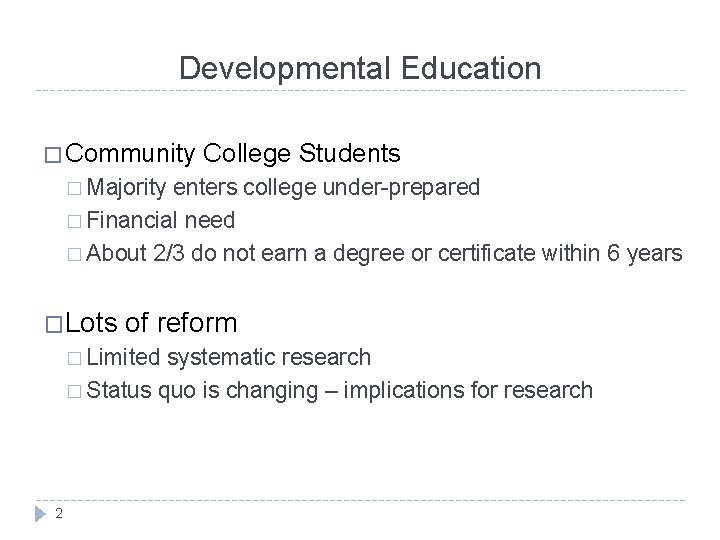Click bullet marker before About 2/3 line
Viewport: 720px width, 540px height.
point(78,253)
